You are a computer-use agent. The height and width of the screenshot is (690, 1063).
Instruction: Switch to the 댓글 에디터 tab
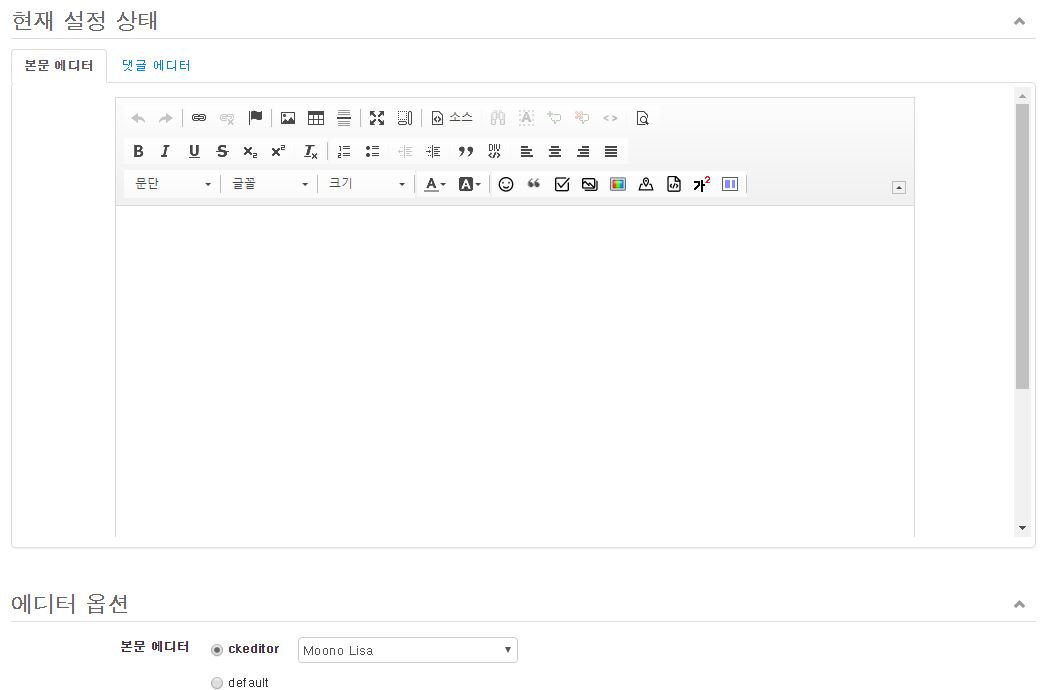[156, 66]
